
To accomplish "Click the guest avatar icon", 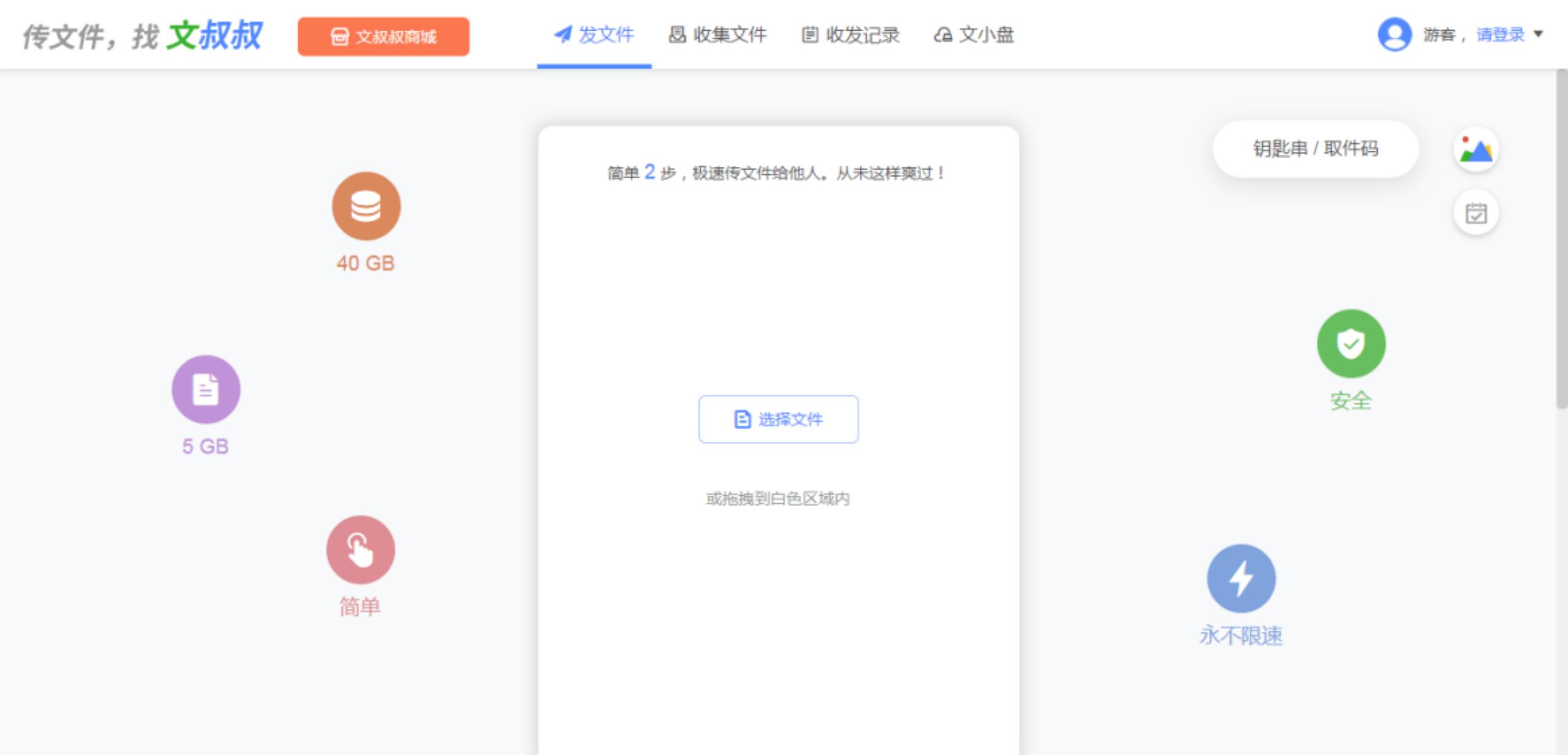I will (x=1395, y=35).
